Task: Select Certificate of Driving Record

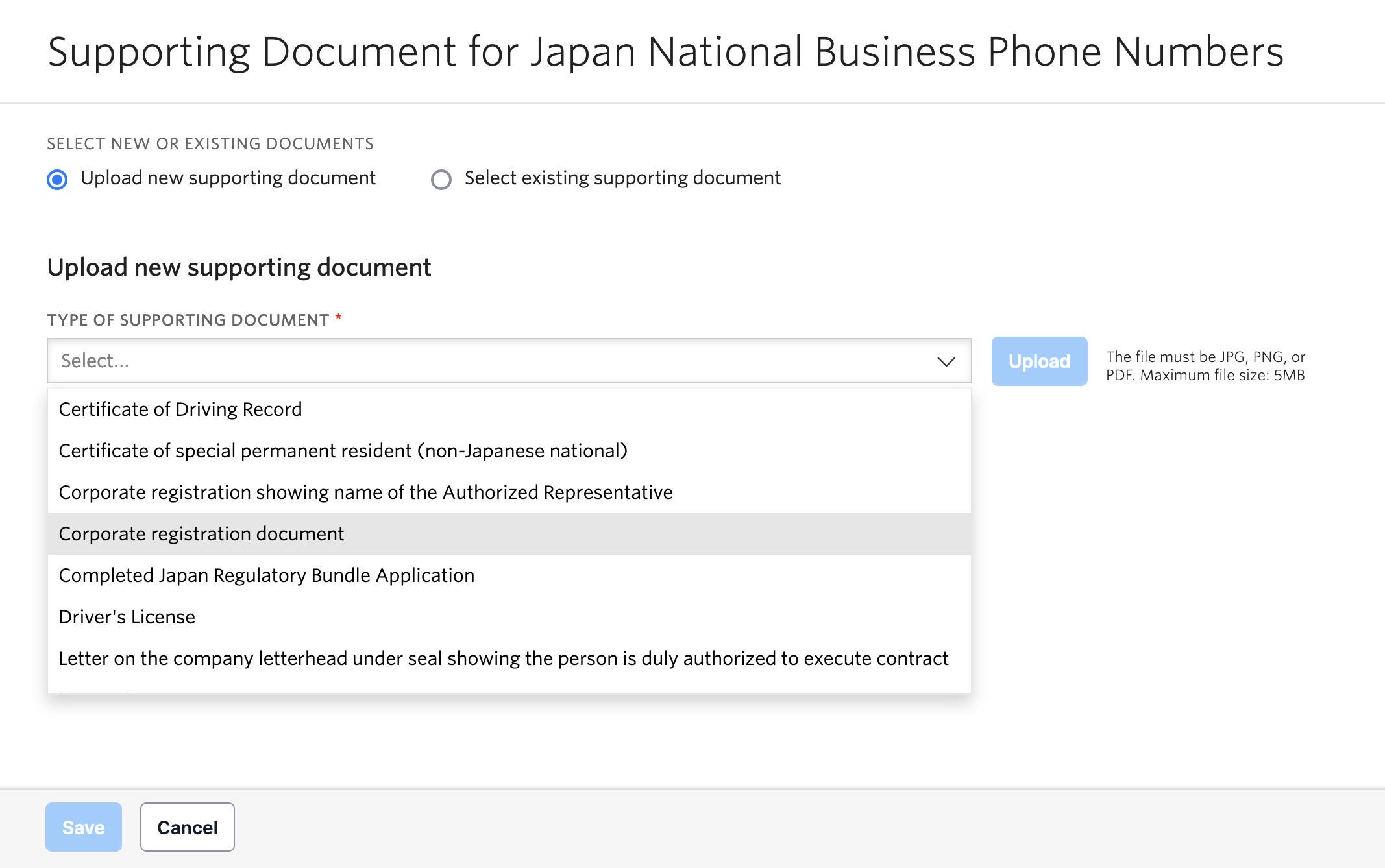Action: [180, 409]
